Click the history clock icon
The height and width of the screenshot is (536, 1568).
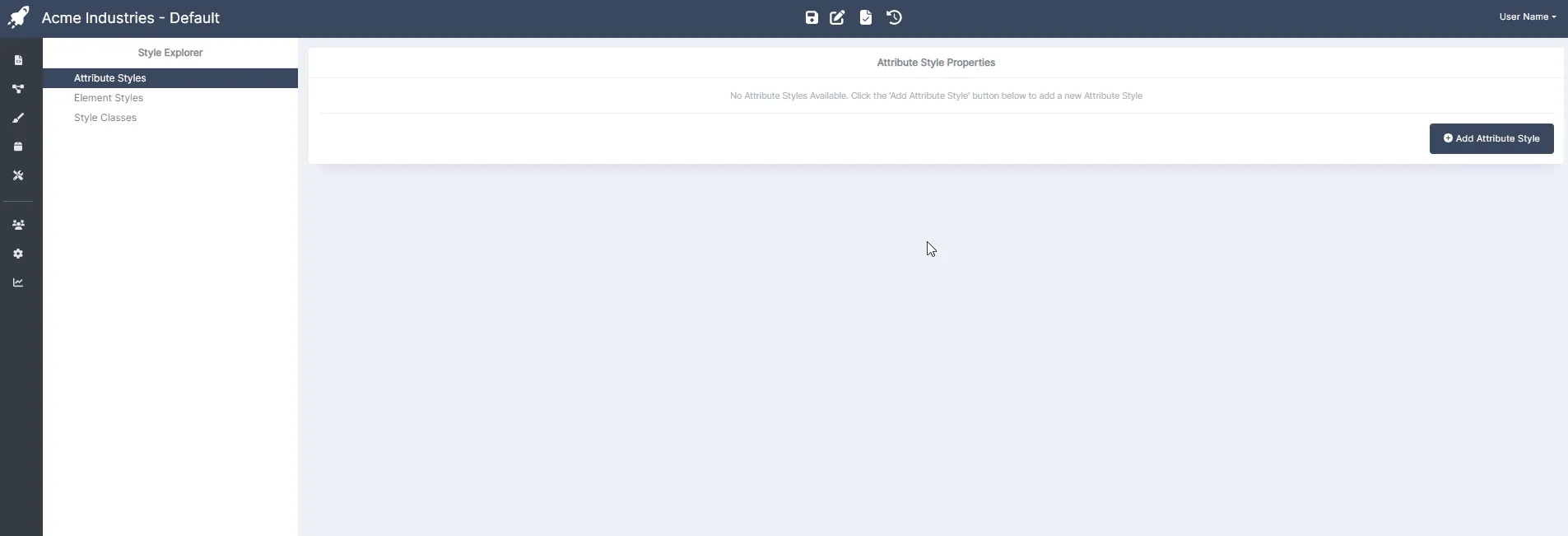coord(894,17)
